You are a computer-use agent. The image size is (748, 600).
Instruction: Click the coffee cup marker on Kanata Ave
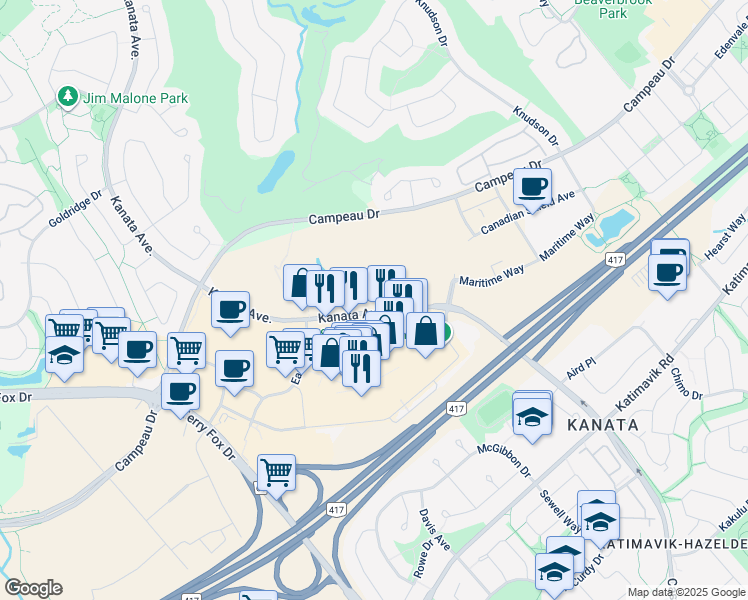coord(230,310)
